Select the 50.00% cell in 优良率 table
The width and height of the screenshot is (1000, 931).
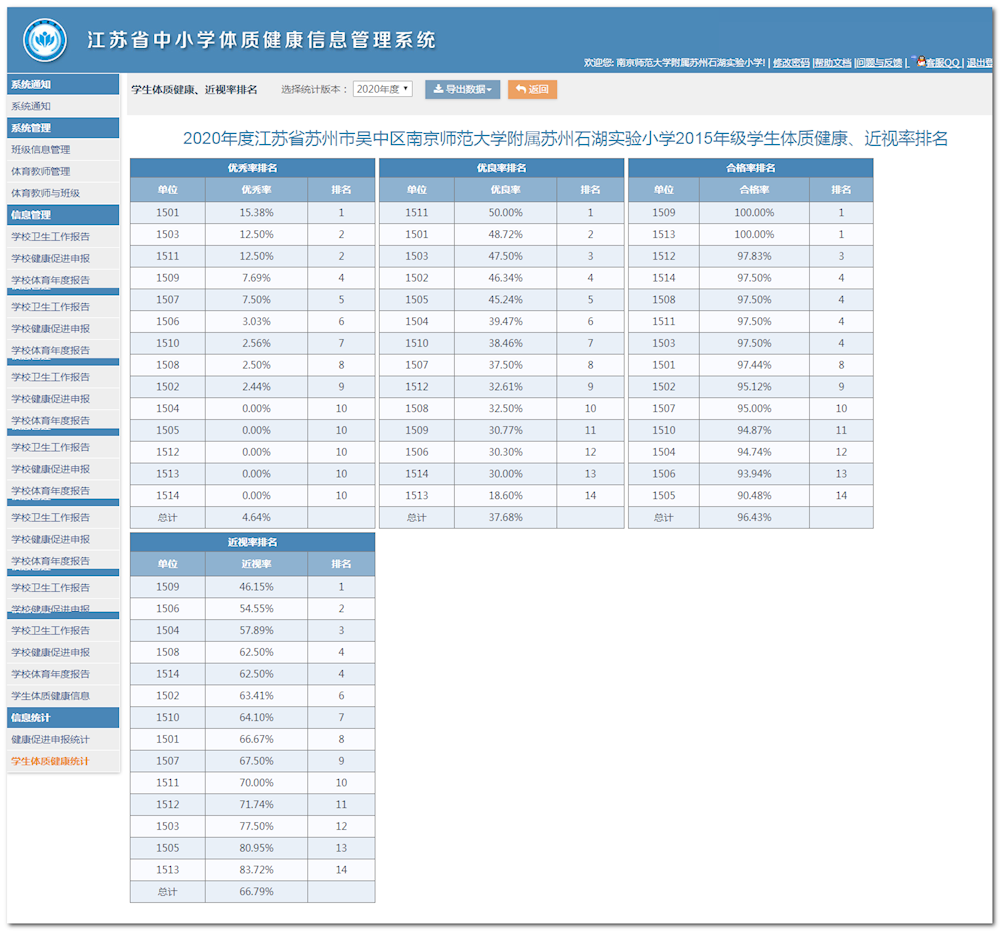pyautogui.click(x=506, y=212)
